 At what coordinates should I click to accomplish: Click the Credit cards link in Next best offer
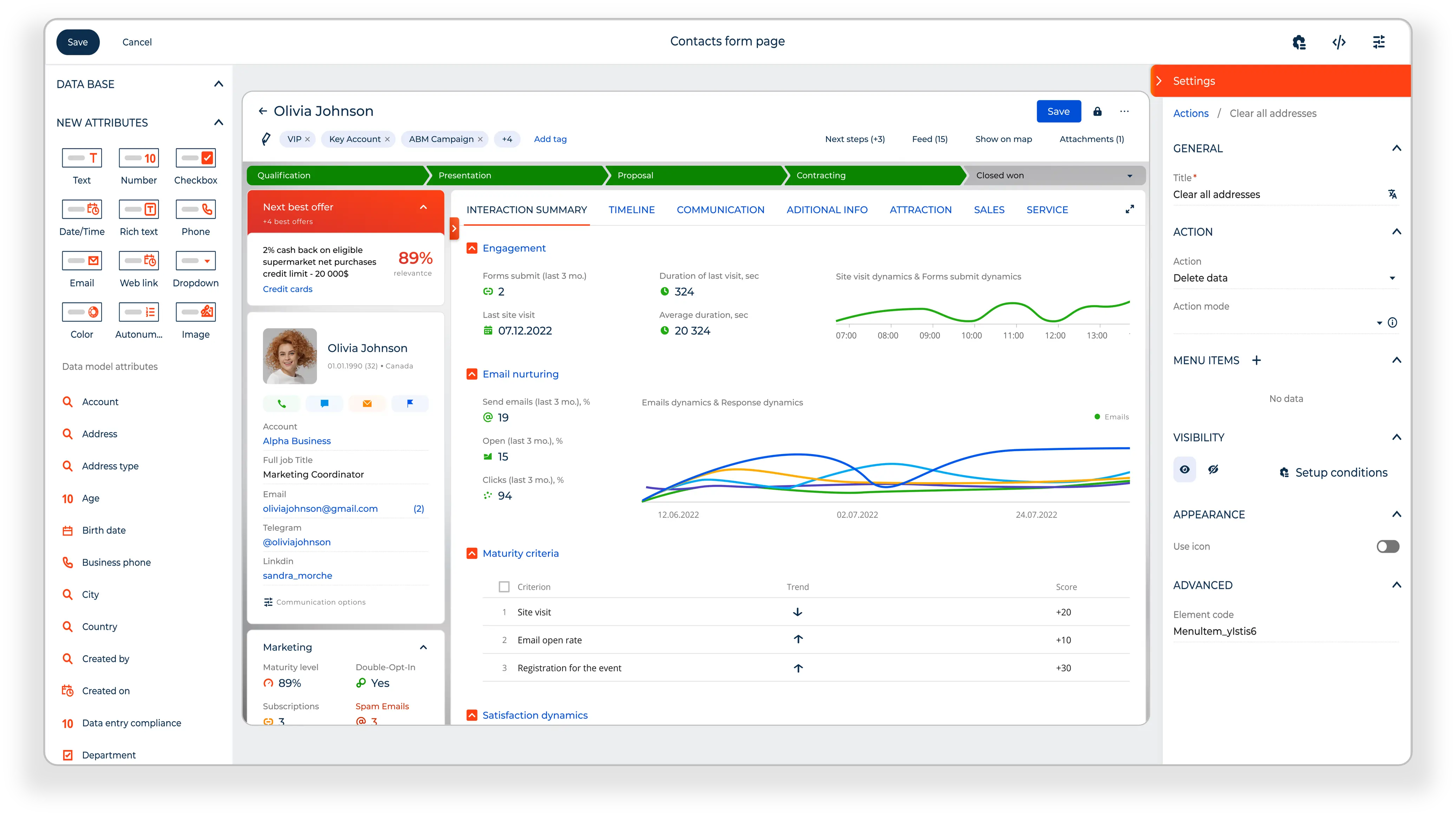click(x=288, y=289)
